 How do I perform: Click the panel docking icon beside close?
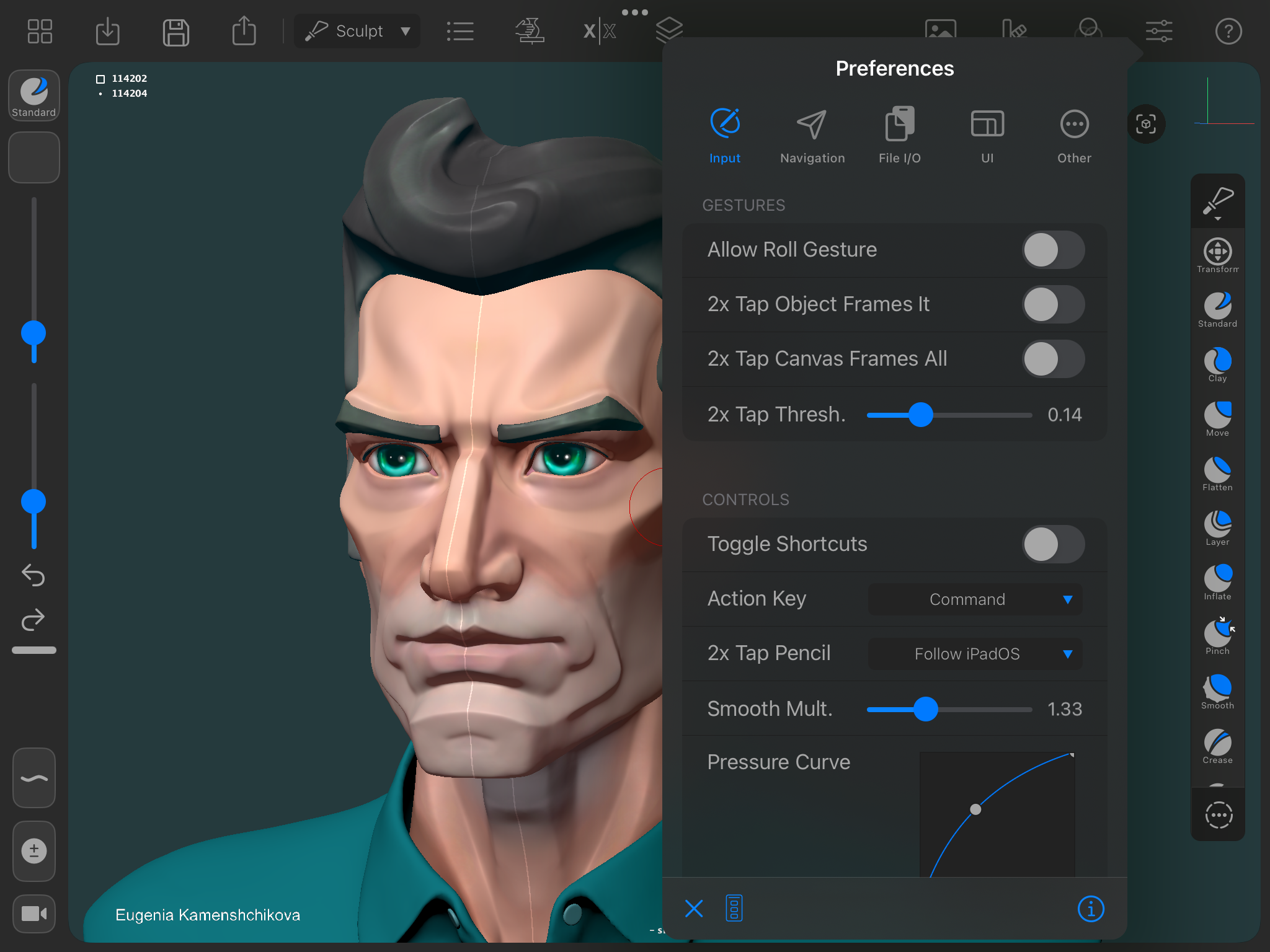pyautogui.click(x=734, y=909)
